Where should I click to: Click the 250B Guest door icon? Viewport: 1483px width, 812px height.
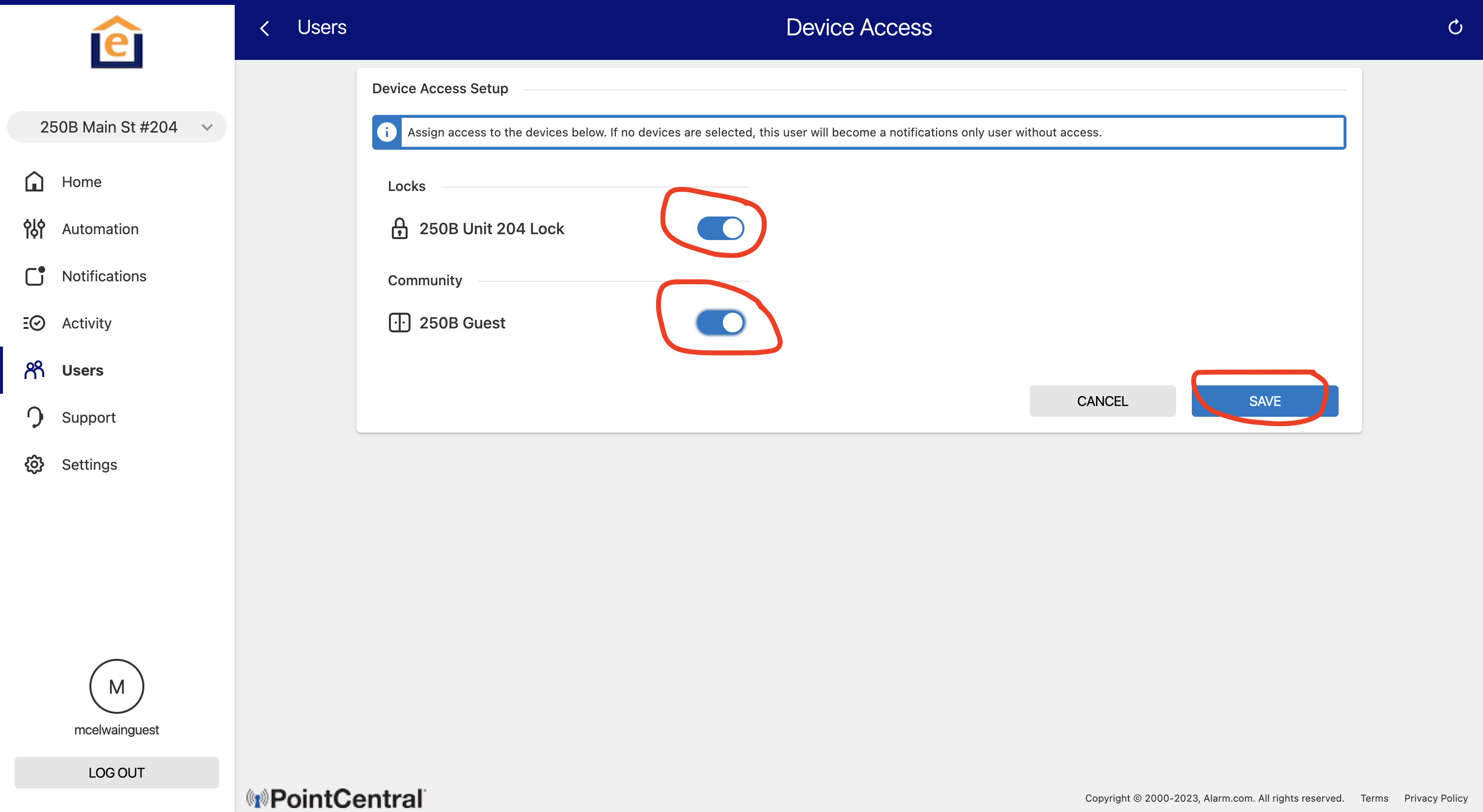pos(399,322)
